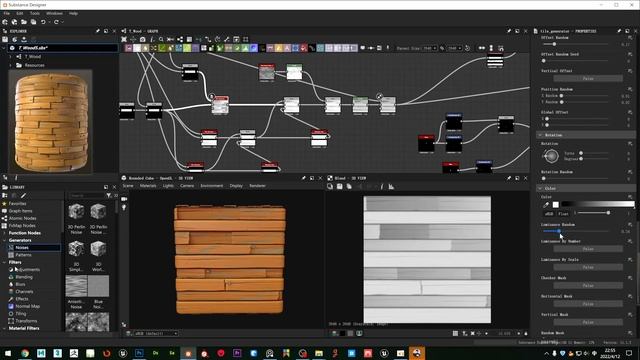640x360 pixels.
Task: Open the Edit menu
Action: coord(20,13)
